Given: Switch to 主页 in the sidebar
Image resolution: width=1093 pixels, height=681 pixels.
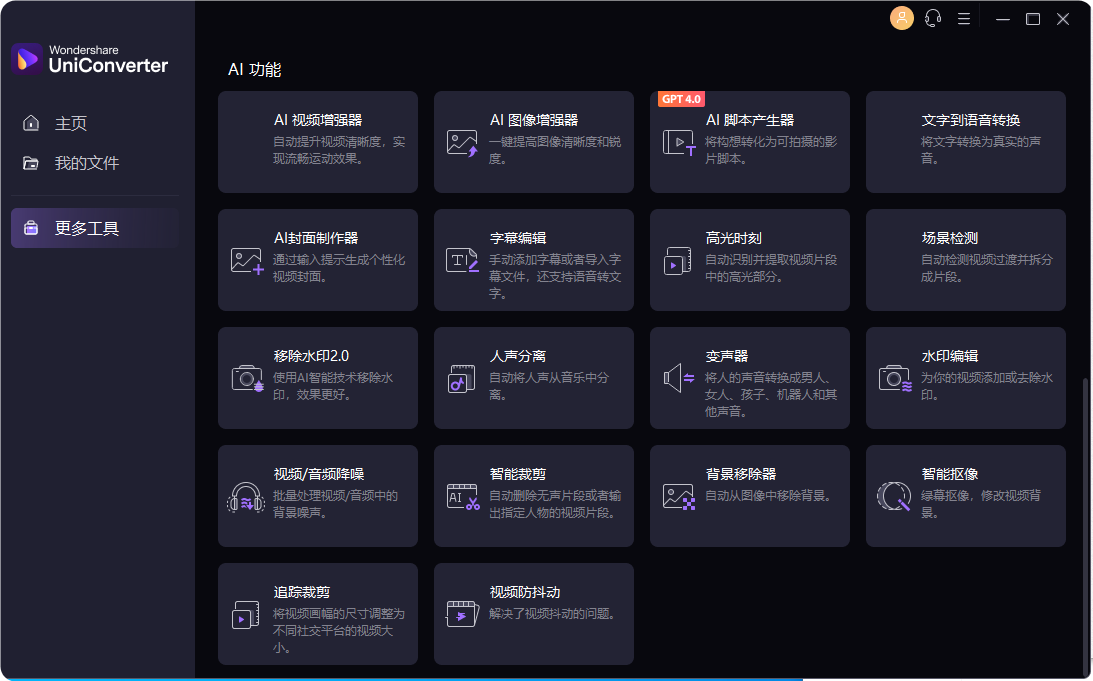Looking at the screenshot, I should point(66,122).
